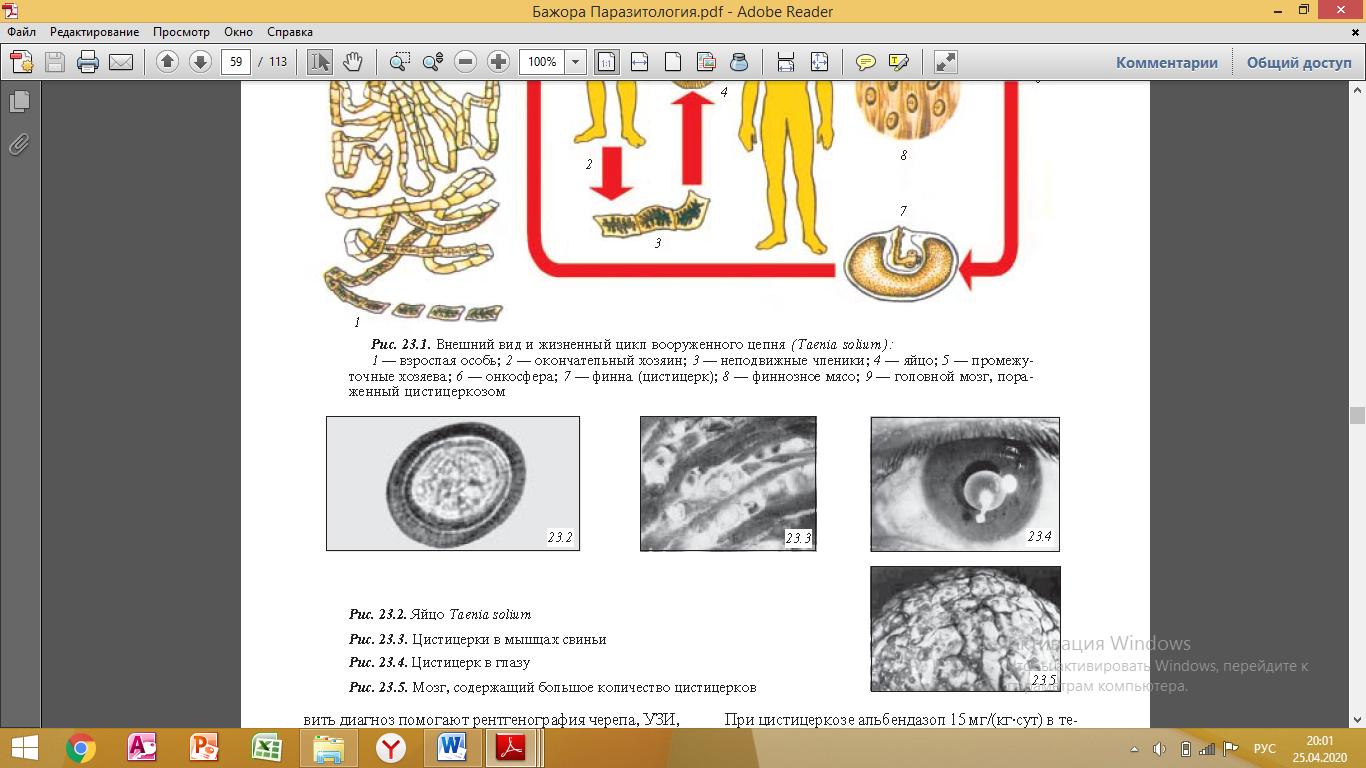
Task: Fit one full page in window
Action: [673, 62]
